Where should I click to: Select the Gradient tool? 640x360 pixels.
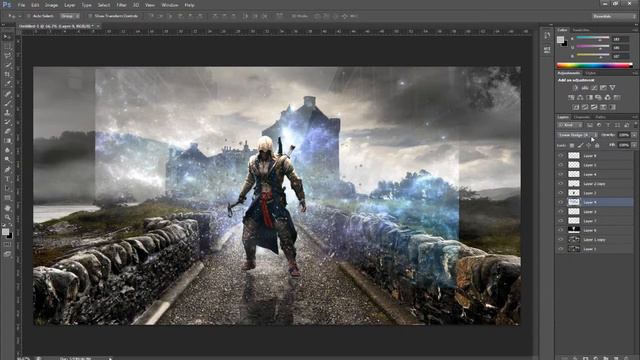[7, 140]
